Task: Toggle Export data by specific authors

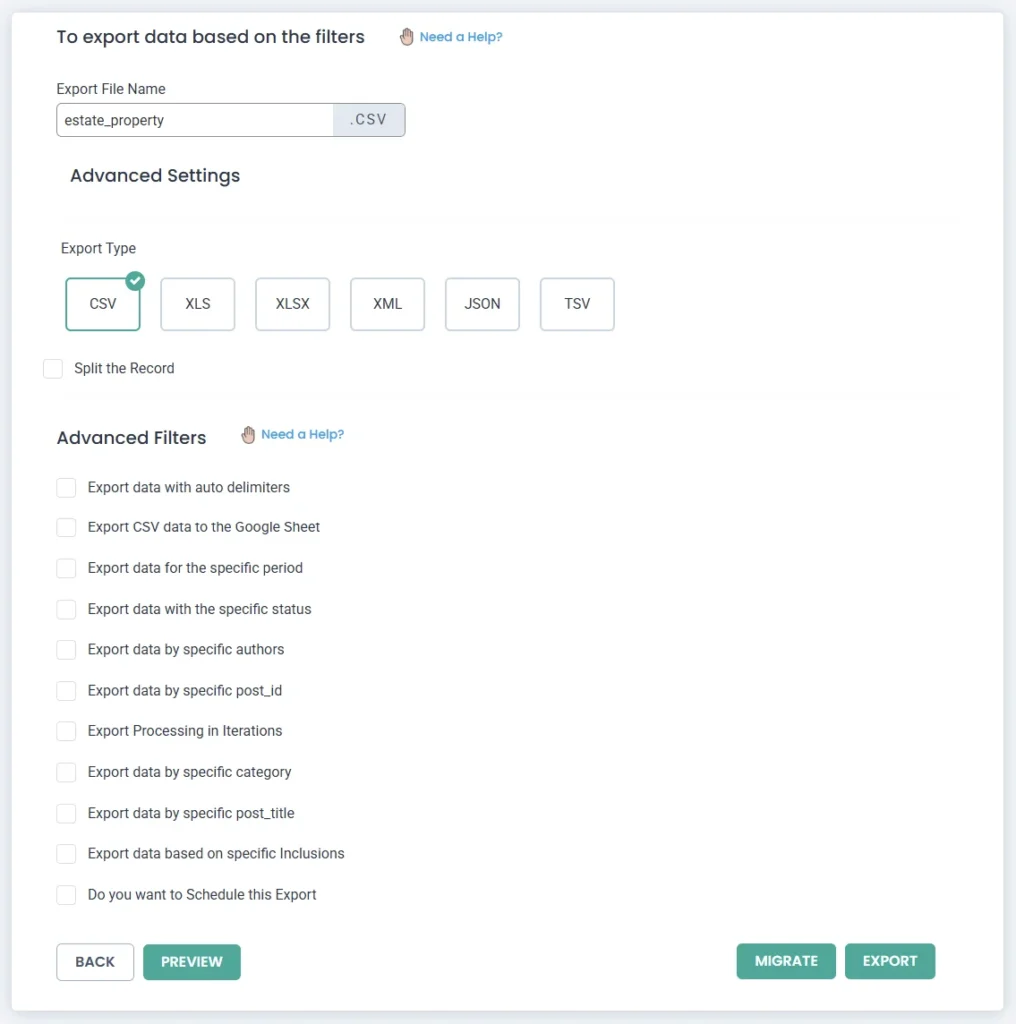Action: (x=67, y=650)
